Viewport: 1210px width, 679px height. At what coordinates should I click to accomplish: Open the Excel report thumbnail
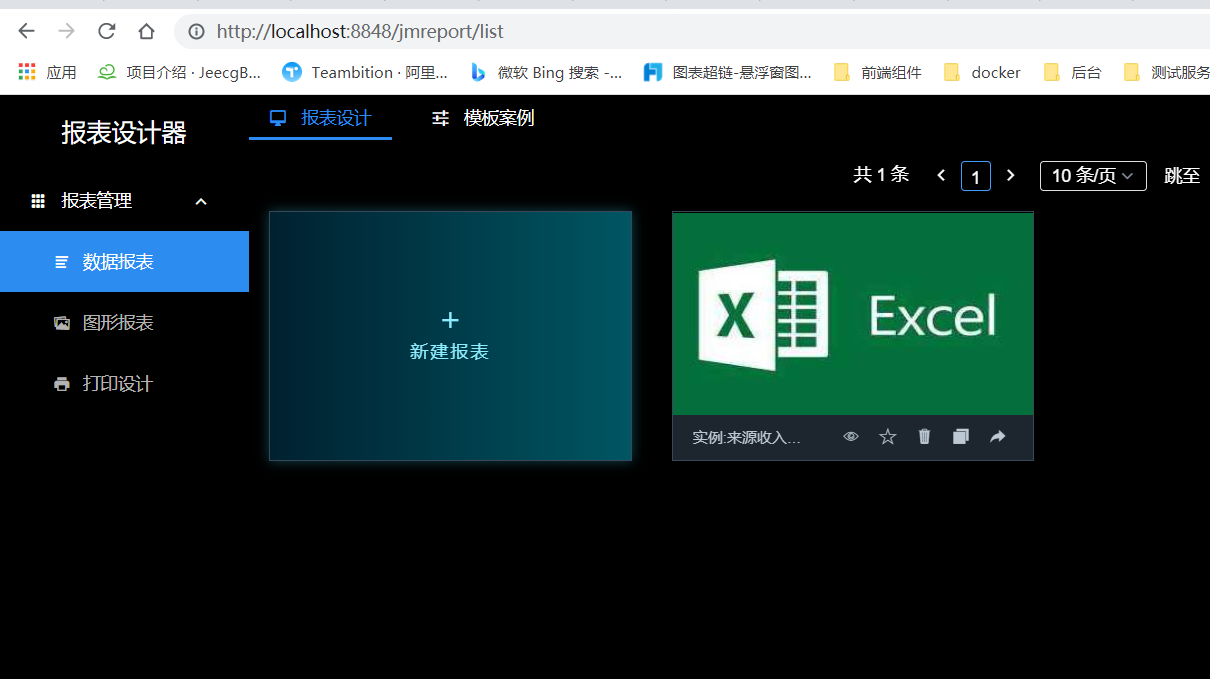(853, 314)
